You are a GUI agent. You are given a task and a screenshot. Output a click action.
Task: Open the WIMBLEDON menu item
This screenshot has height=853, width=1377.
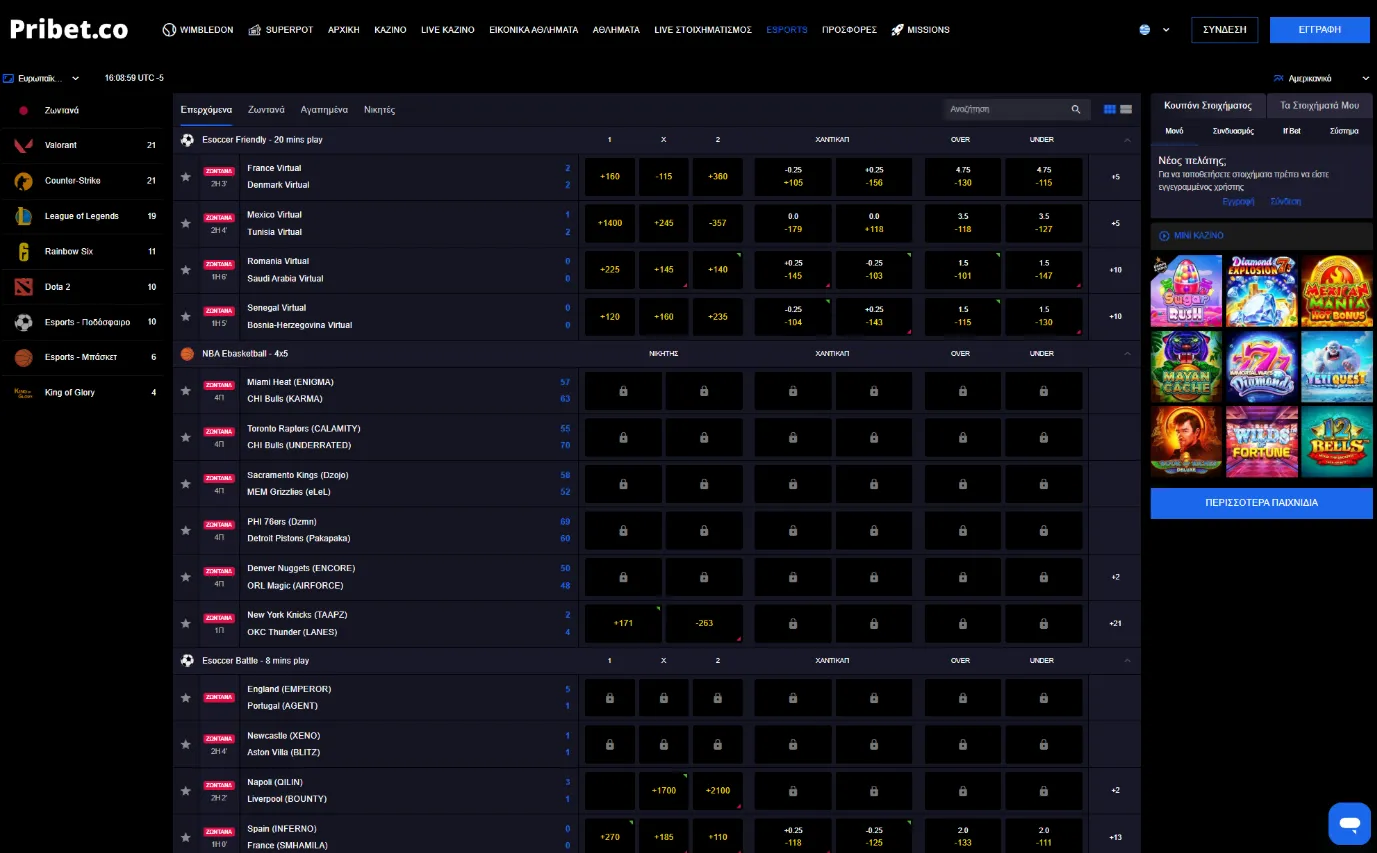198,30
